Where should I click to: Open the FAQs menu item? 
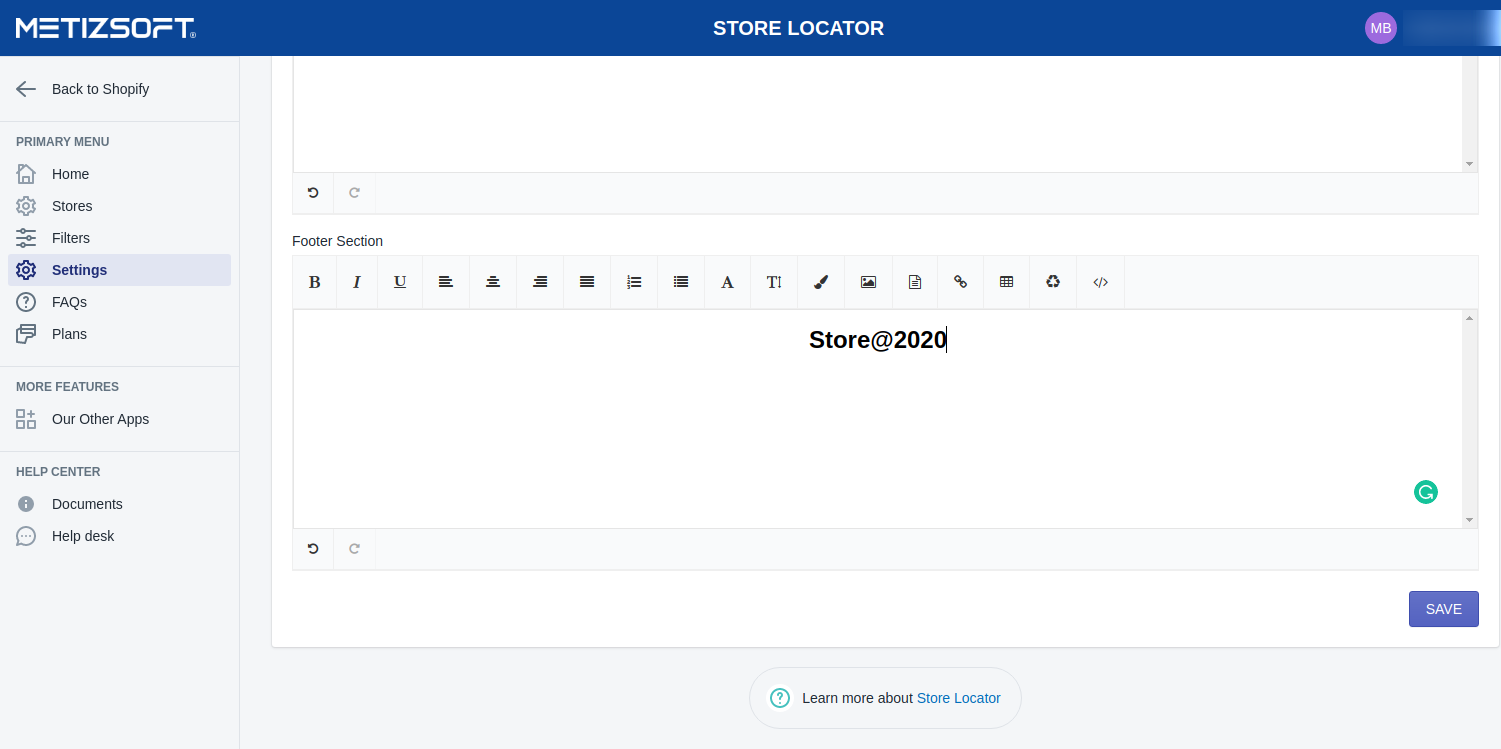pos(69,302)
